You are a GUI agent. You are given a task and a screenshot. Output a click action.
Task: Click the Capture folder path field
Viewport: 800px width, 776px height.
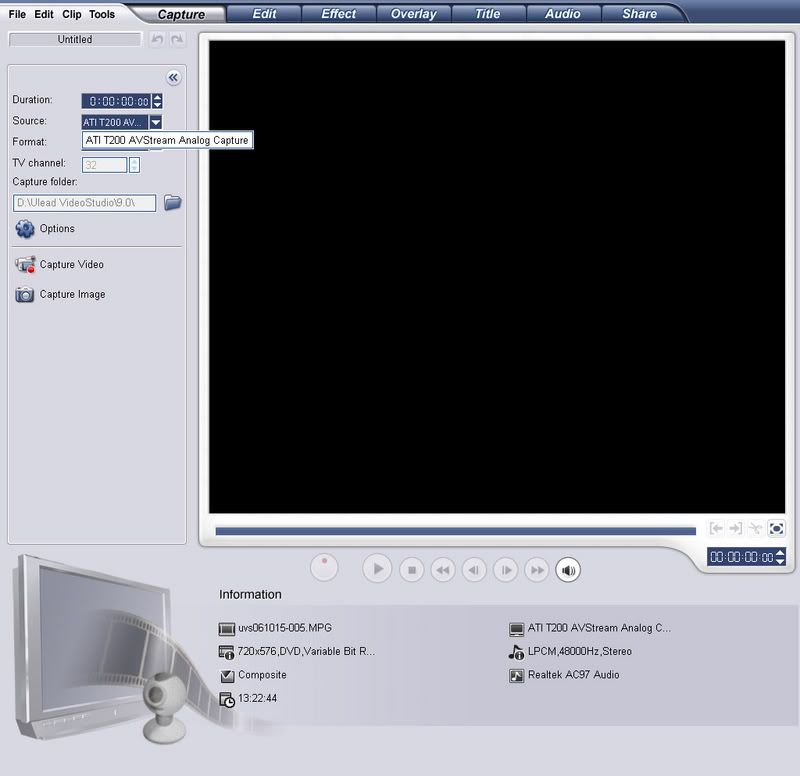(x=84, y=203)
